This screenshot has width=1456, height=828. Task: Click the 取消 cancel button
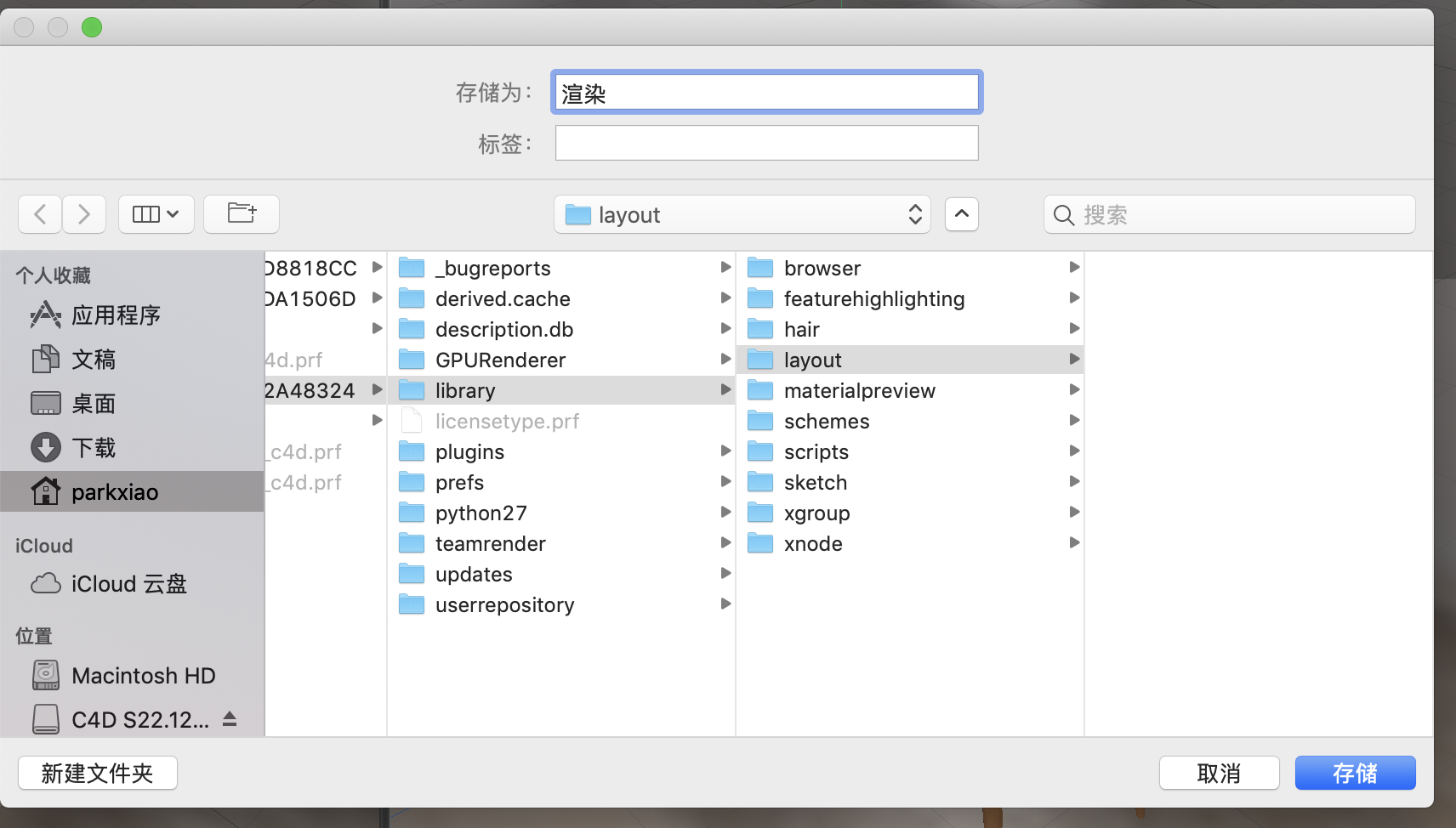(x=1219, y=773)
